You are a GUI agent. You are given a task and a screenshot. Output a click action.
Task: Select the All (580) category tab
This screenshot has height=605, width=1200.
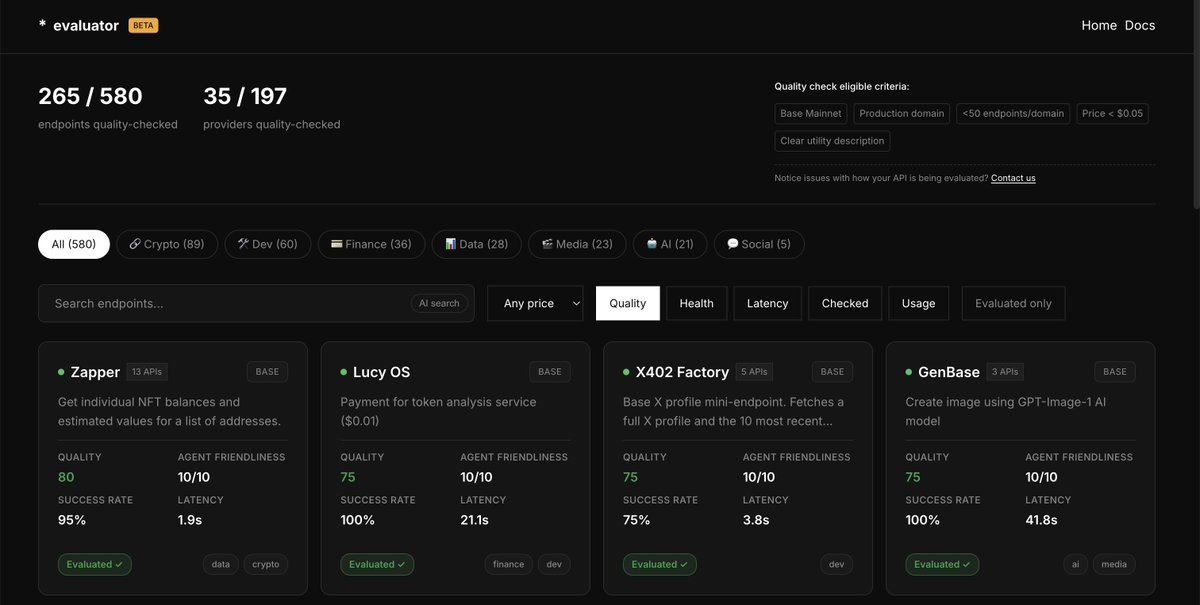[74, 244]
